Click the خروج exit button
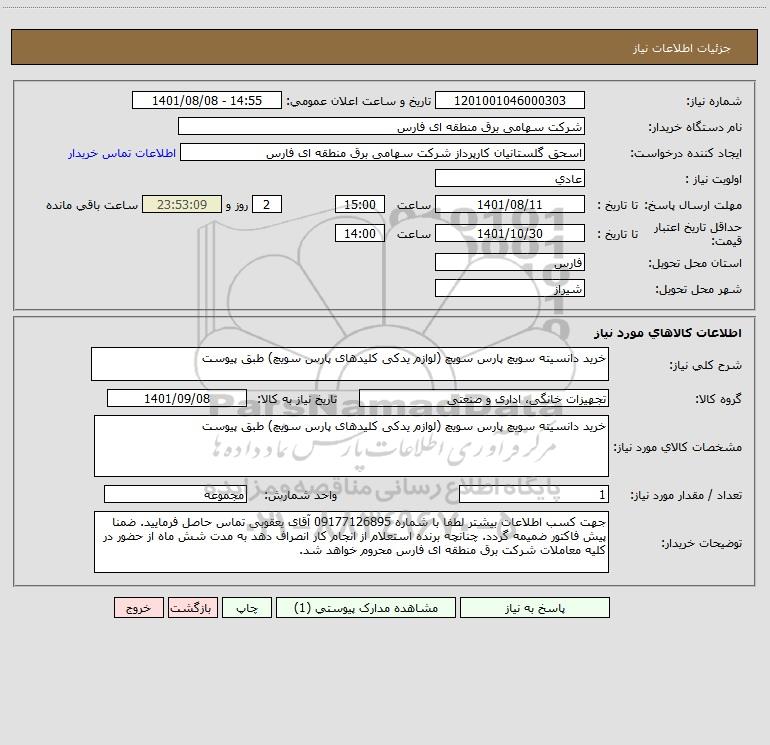 pos(138,608)
